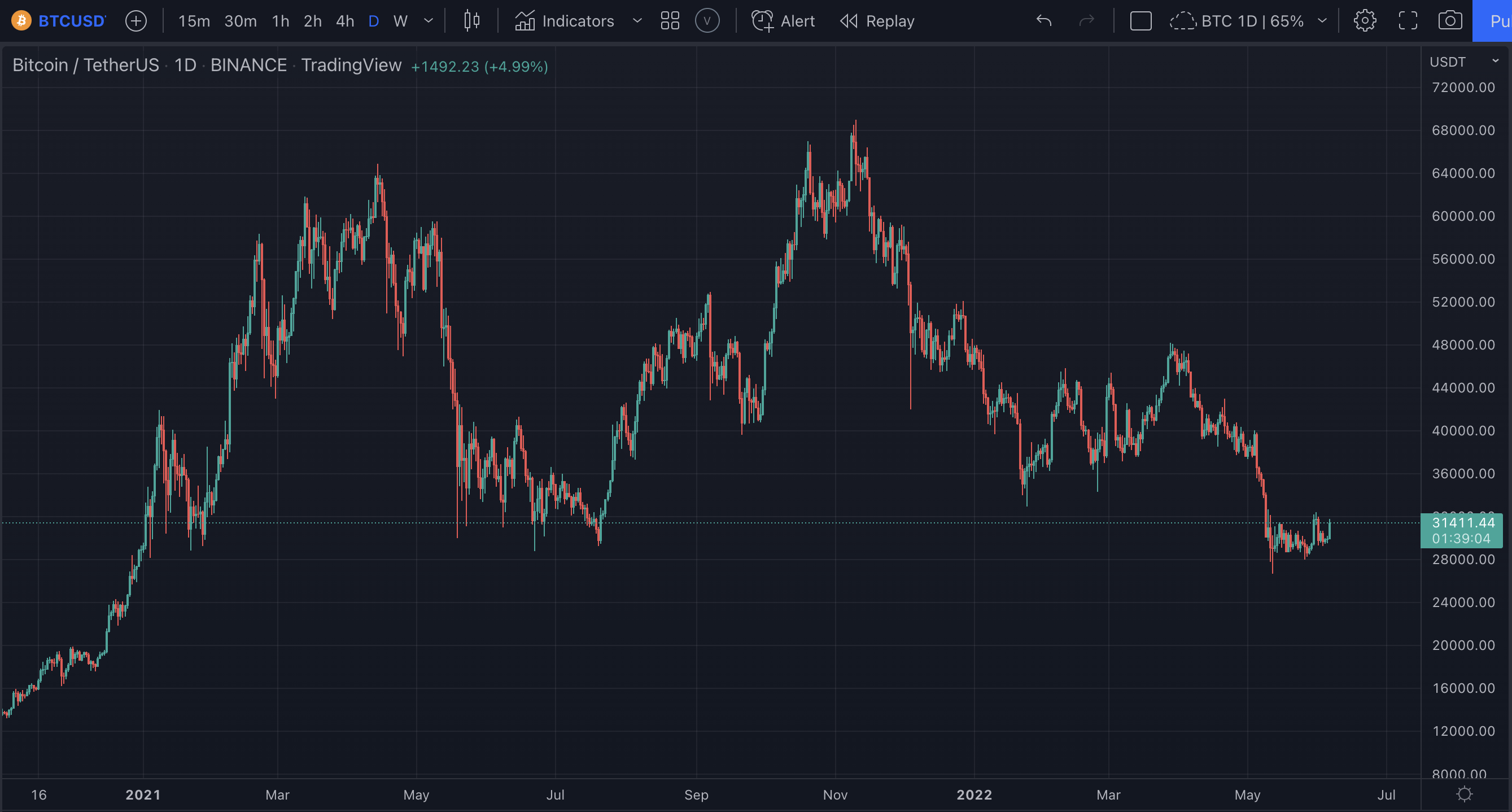Click the 48000.00 price scale label

pyautogui.click(x=1463, y=344)
